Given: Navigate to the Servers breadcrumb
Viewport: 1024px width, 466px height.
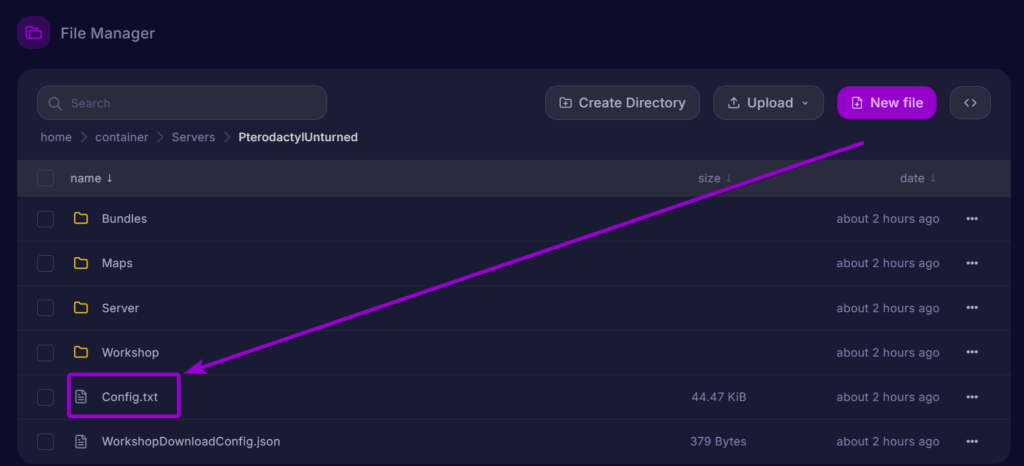Looking at the screenshot, I should pos(193,138).
